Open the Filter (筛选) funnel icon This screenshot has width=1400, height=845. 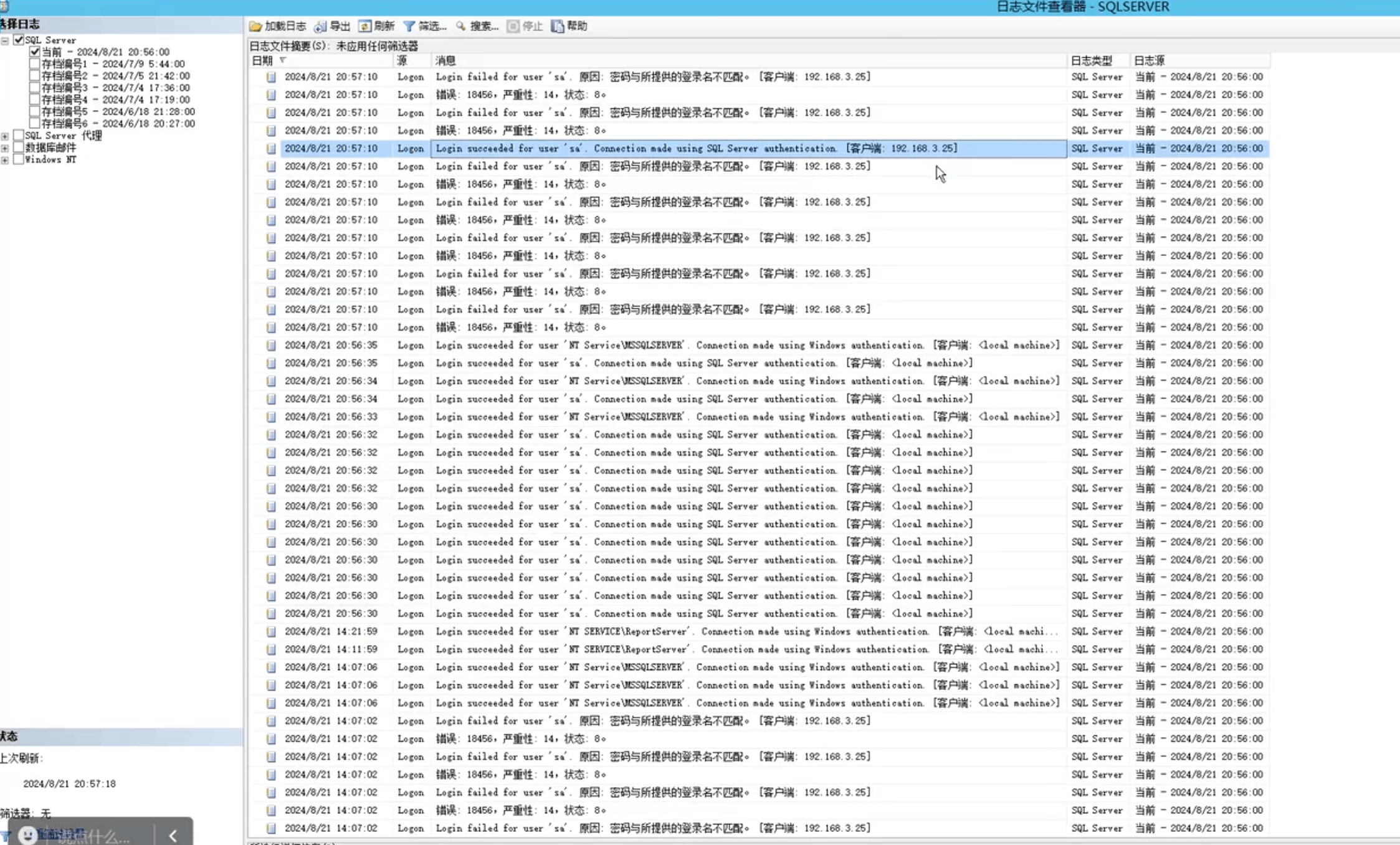409,26
